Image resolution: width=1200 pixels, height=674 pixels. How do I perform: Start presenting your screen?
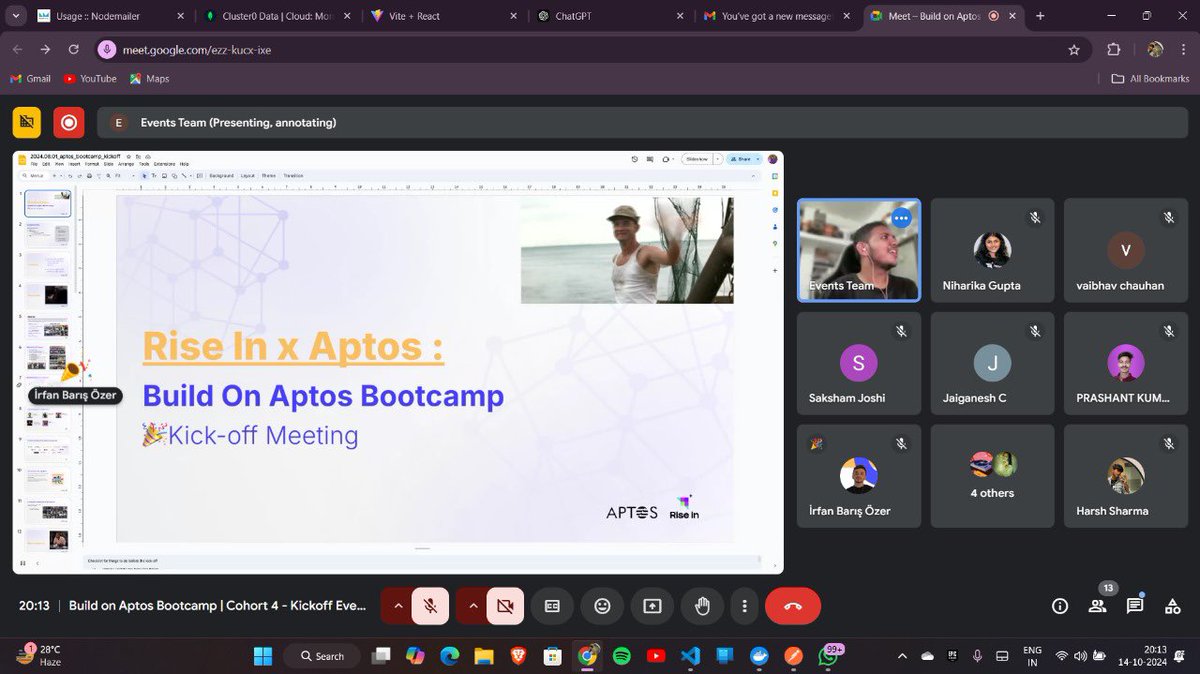[x=652, y=605]
